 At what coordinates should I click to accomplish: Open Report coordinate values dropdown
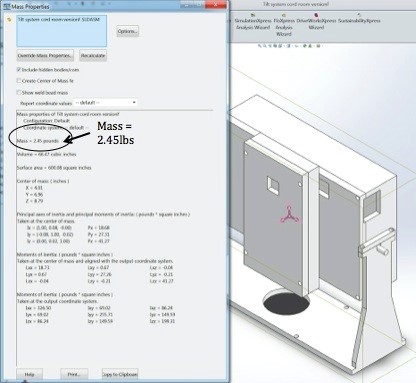pos(105,103)
